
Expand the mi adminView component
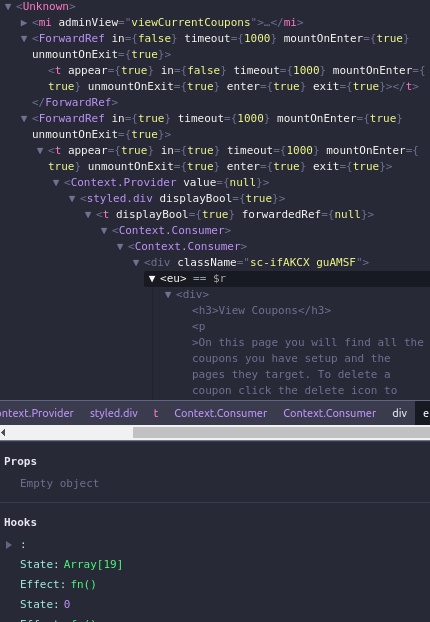24,23
